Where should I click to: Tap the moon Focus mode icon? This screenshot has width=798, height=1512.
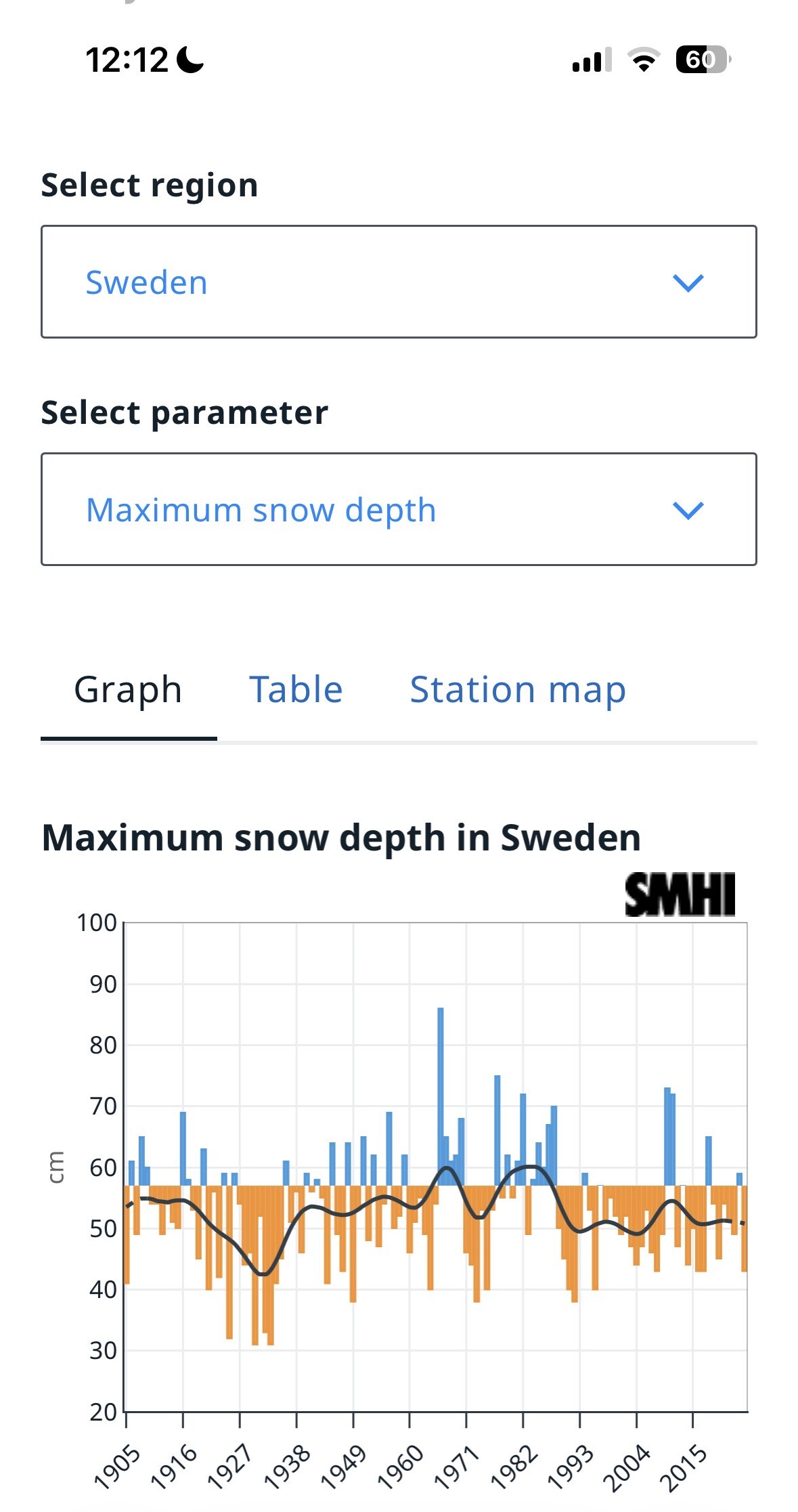pyautogui.click(x=190, y=60)
